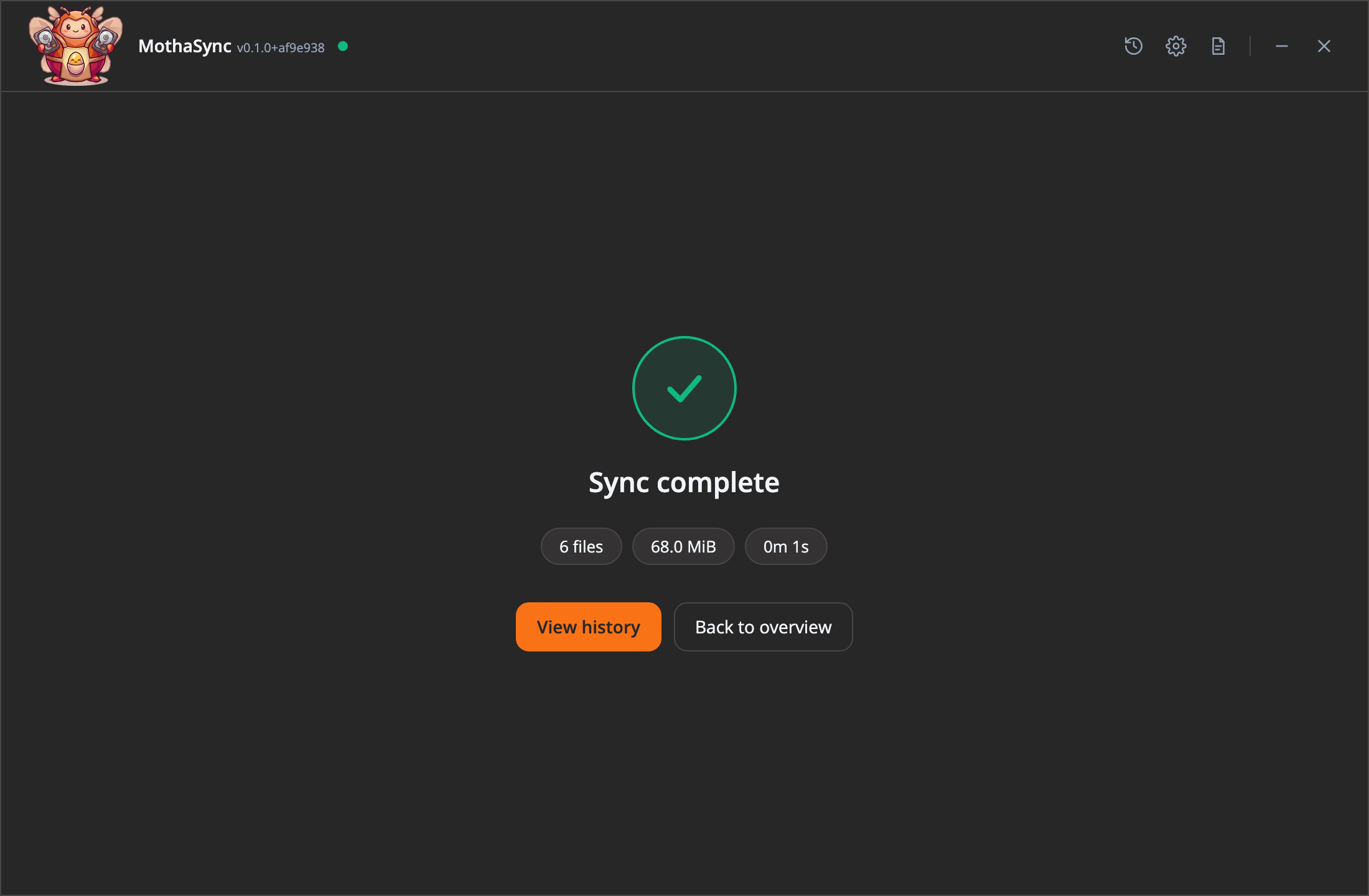
Task: Click version label v0.1.0+af9e938
Action: coord(281,48)
